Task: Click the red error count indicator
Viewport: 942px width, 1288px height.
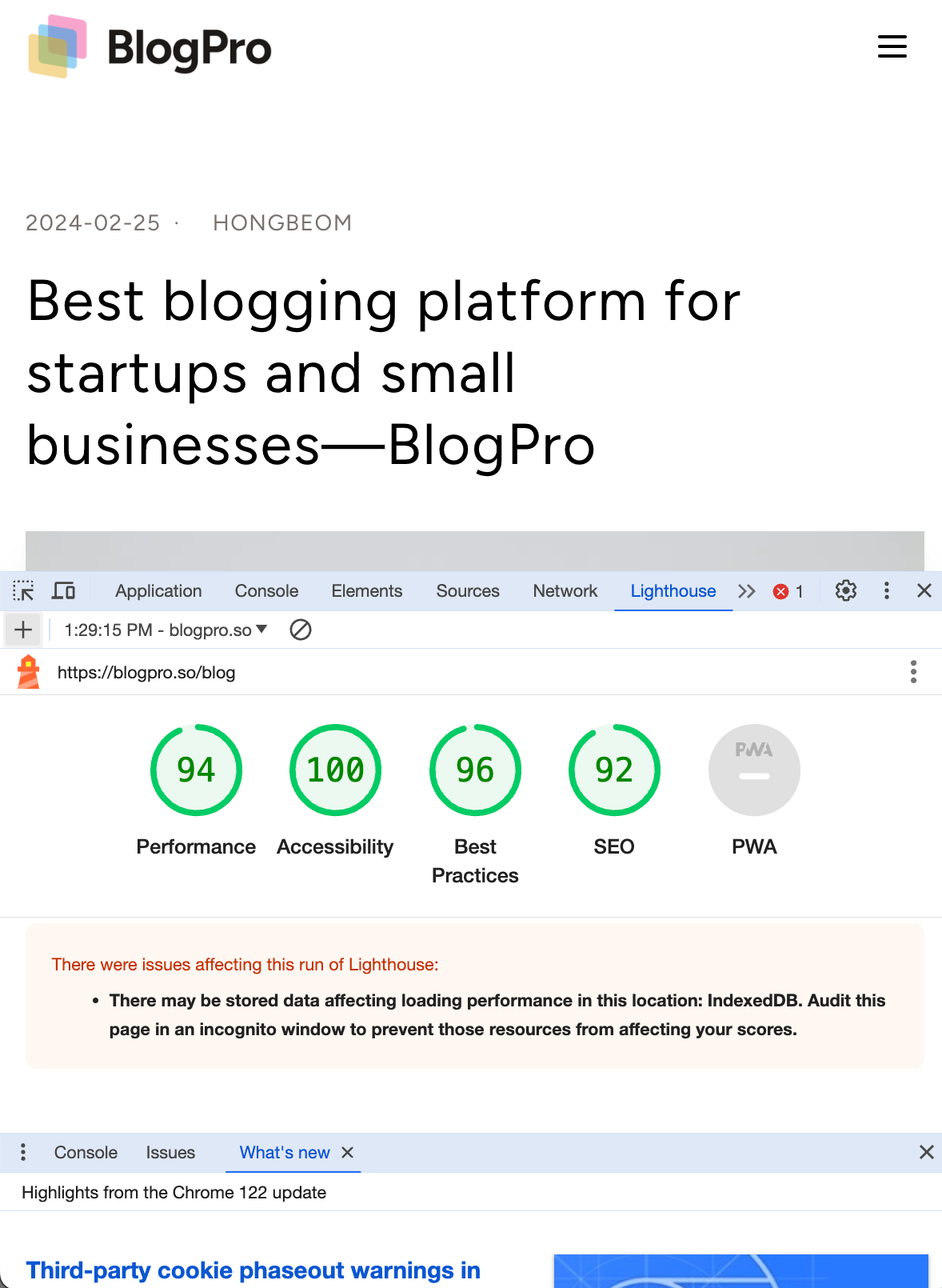Action: 788,591
